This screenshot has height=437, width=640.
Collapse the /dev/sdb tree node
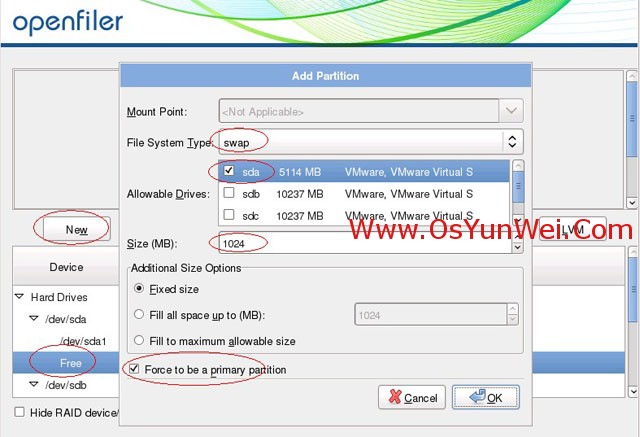[x=34, y=384]
